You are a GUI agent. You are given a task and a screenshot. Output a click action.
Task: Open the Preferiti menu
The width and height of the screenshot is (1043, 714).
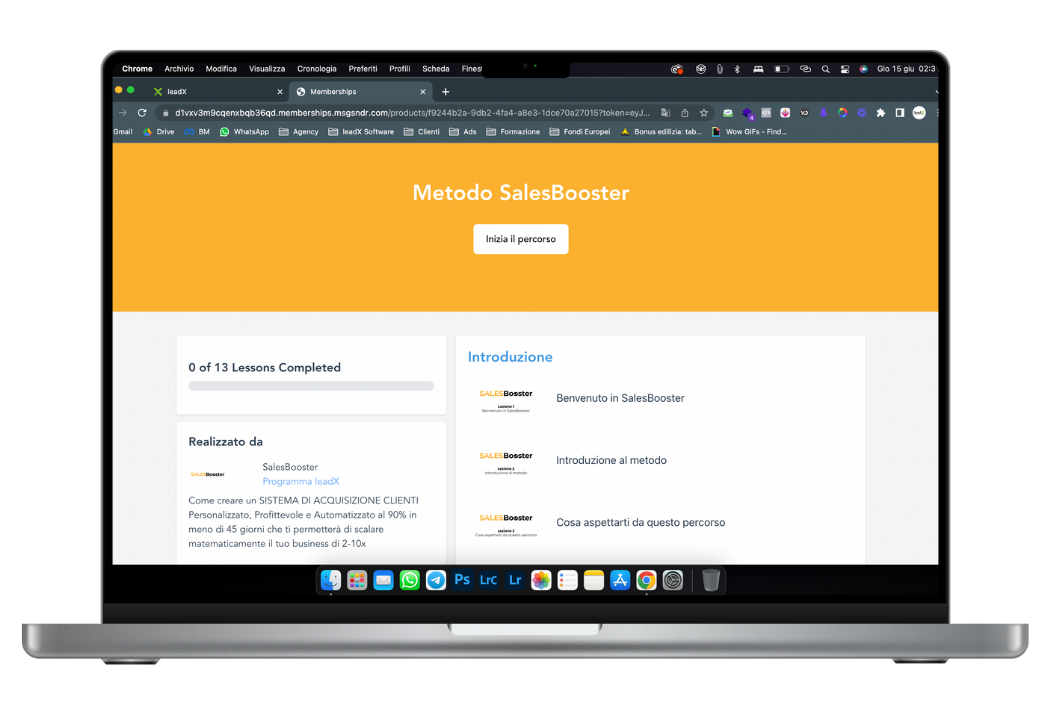point(363,69)
